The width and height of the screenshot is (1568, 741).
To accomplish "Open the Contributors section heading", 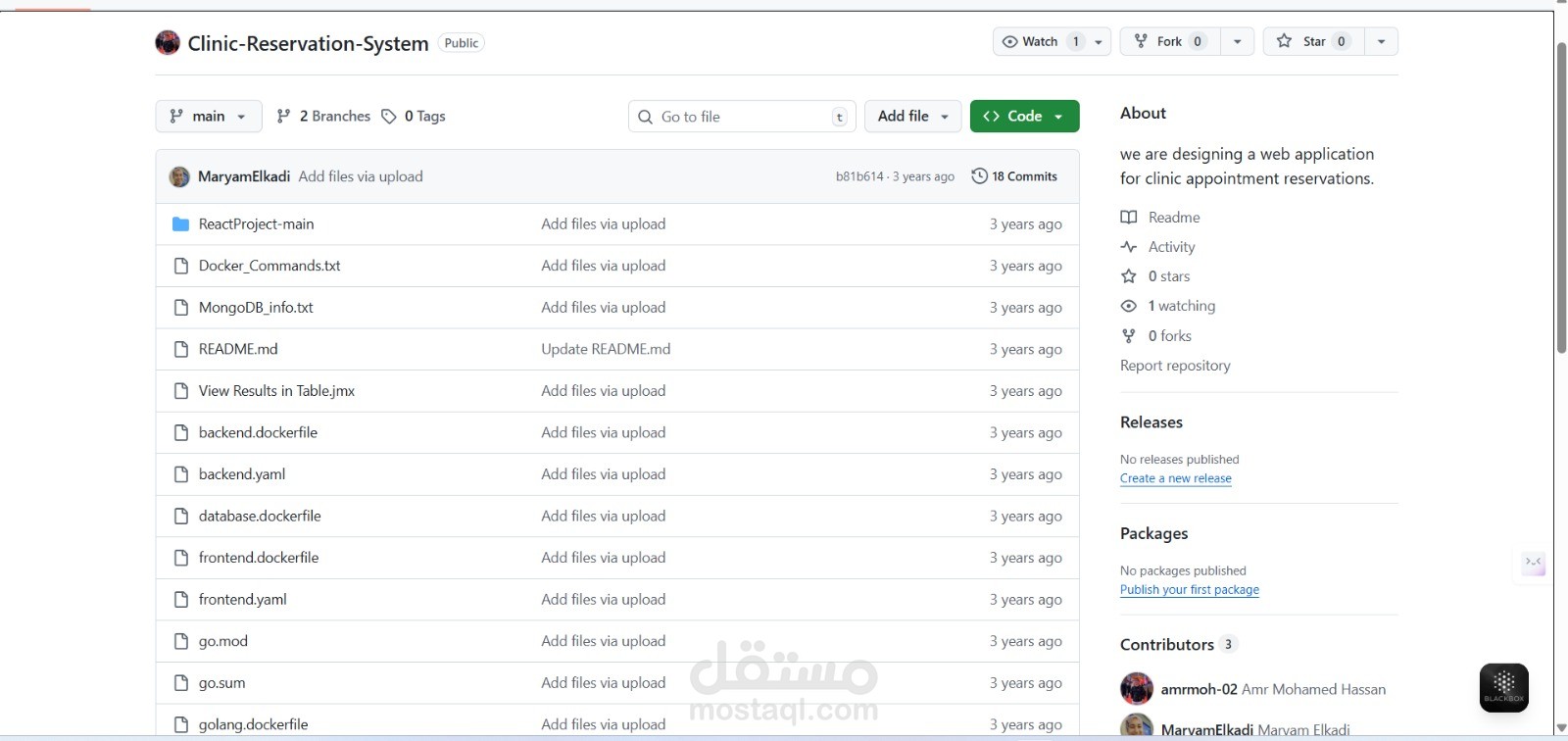I will click(x=1167, y=644).
